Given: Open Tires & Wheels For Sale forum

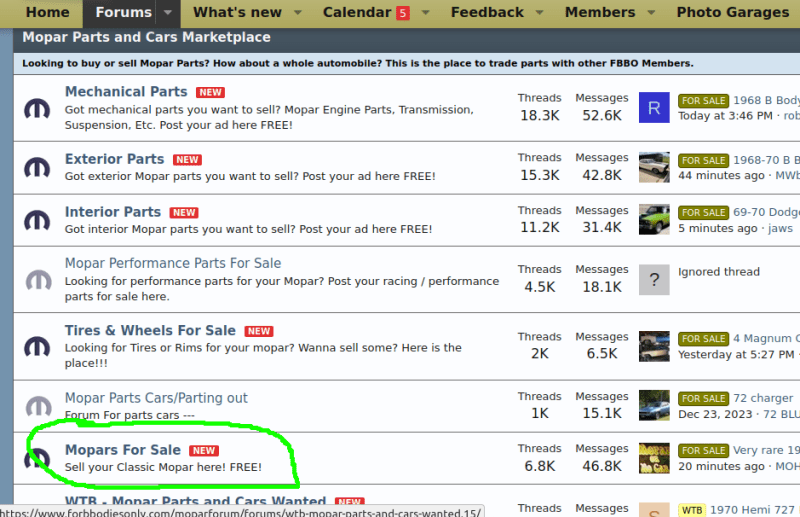Looking at the screenshot, I should click(150, 330).
